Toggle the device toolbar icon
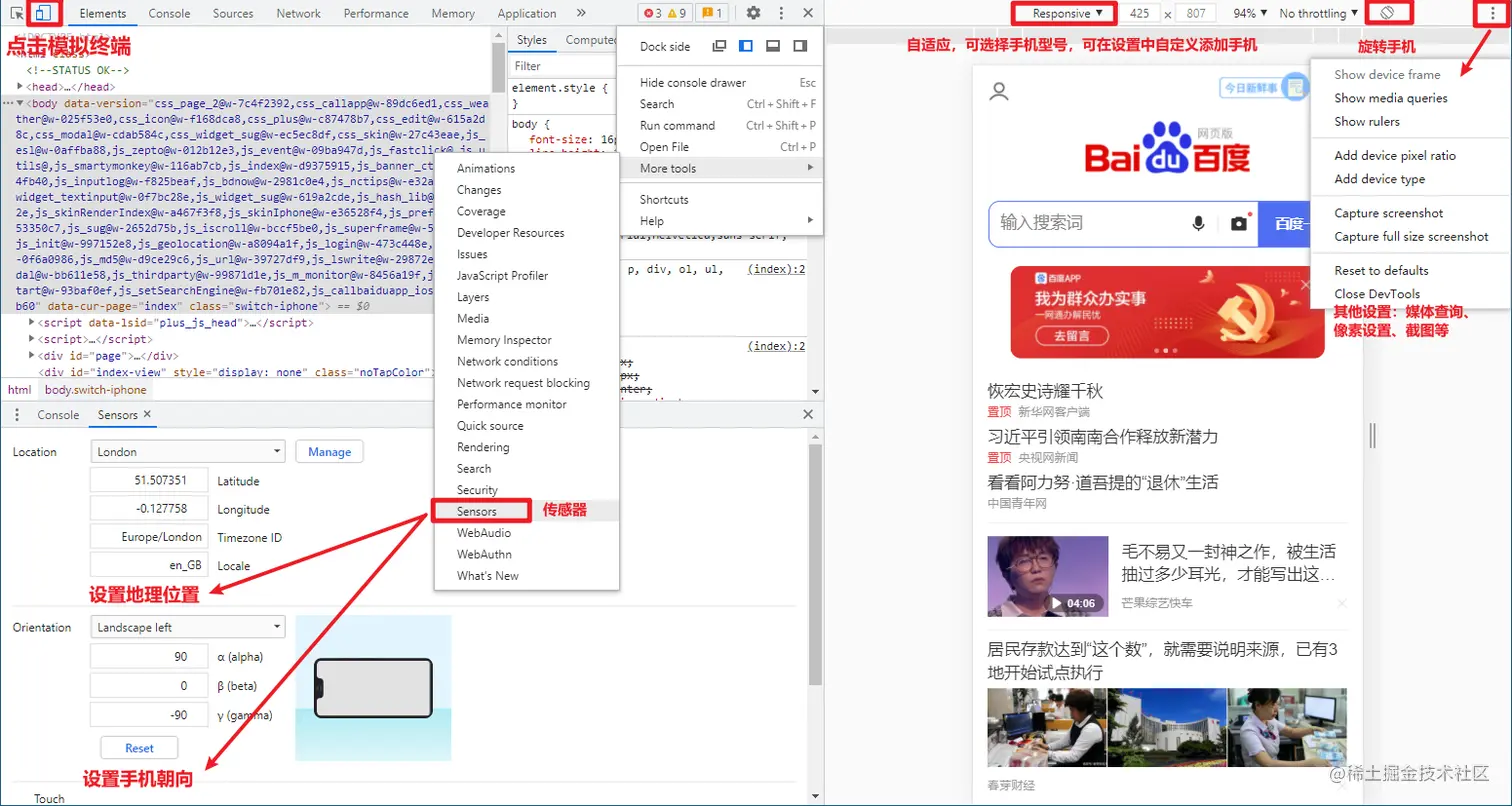This screenshot has height=806, width=1512. point(44,13)
